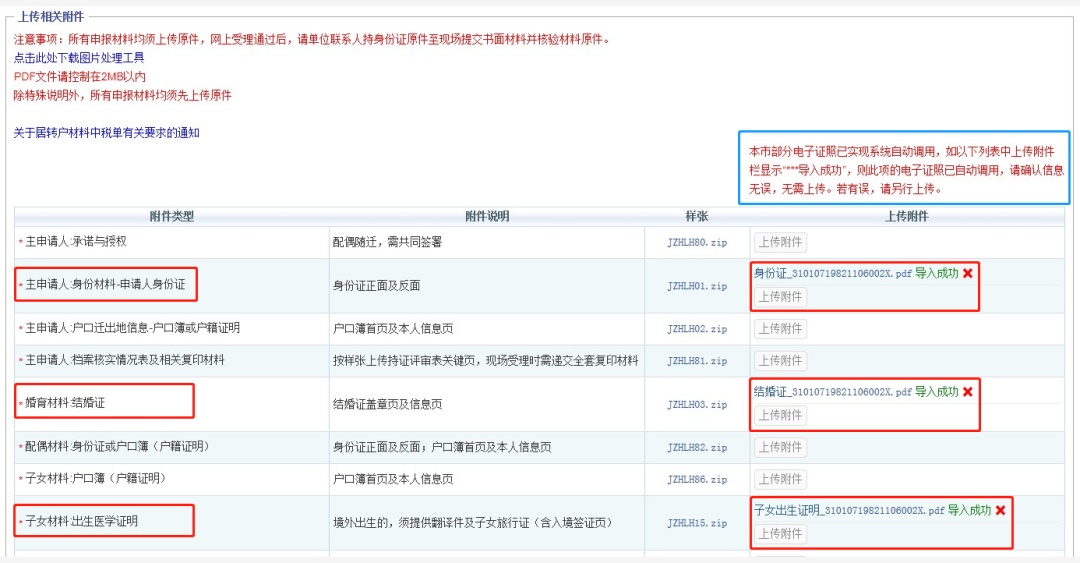Upload attachment for 户口簿或户籍证明 row

pyautogui.click(x=780, y=329)
